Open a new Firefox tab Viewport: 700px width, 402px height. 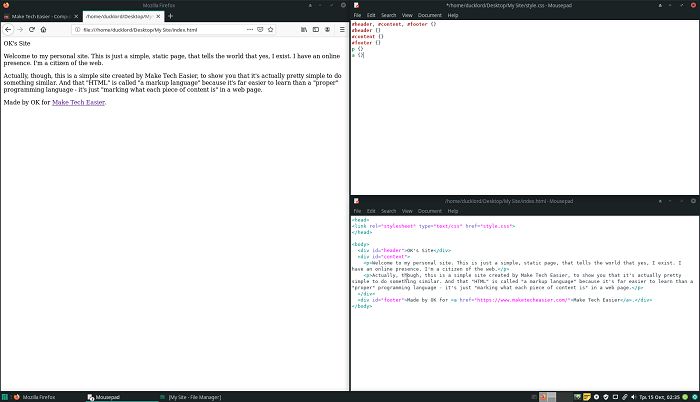pos(170,16)
